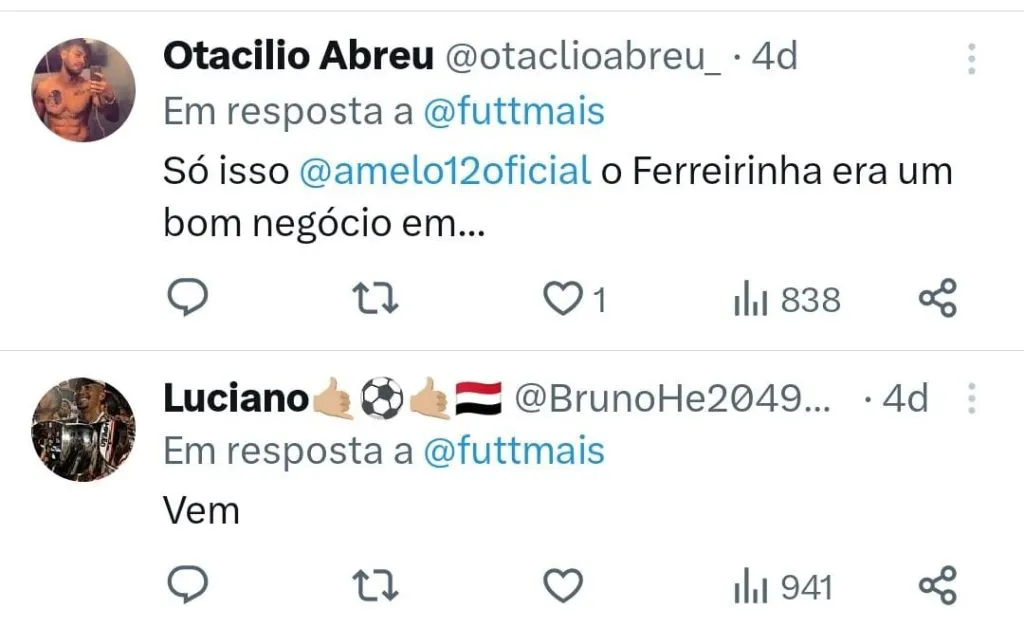The height and width of the screenshot is (627, 1024).
Task: Click the @amelo12oficial mention
Action: 445,171
